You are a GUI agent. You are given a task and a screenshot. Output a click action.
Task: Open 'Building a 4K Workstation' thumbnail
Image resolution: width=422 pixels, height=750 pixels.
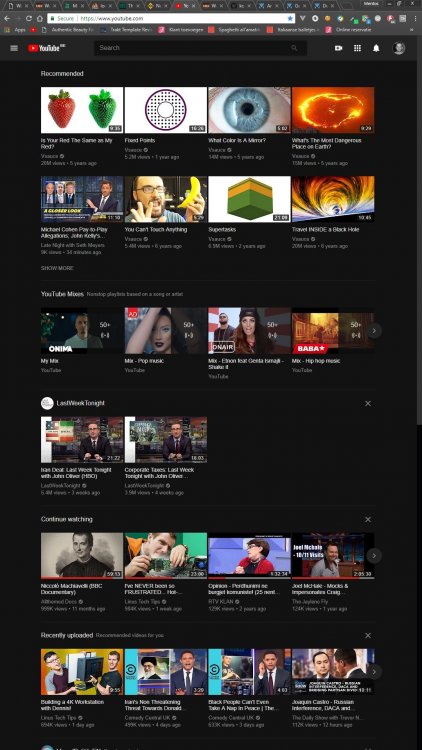click(x=82, y=672)
